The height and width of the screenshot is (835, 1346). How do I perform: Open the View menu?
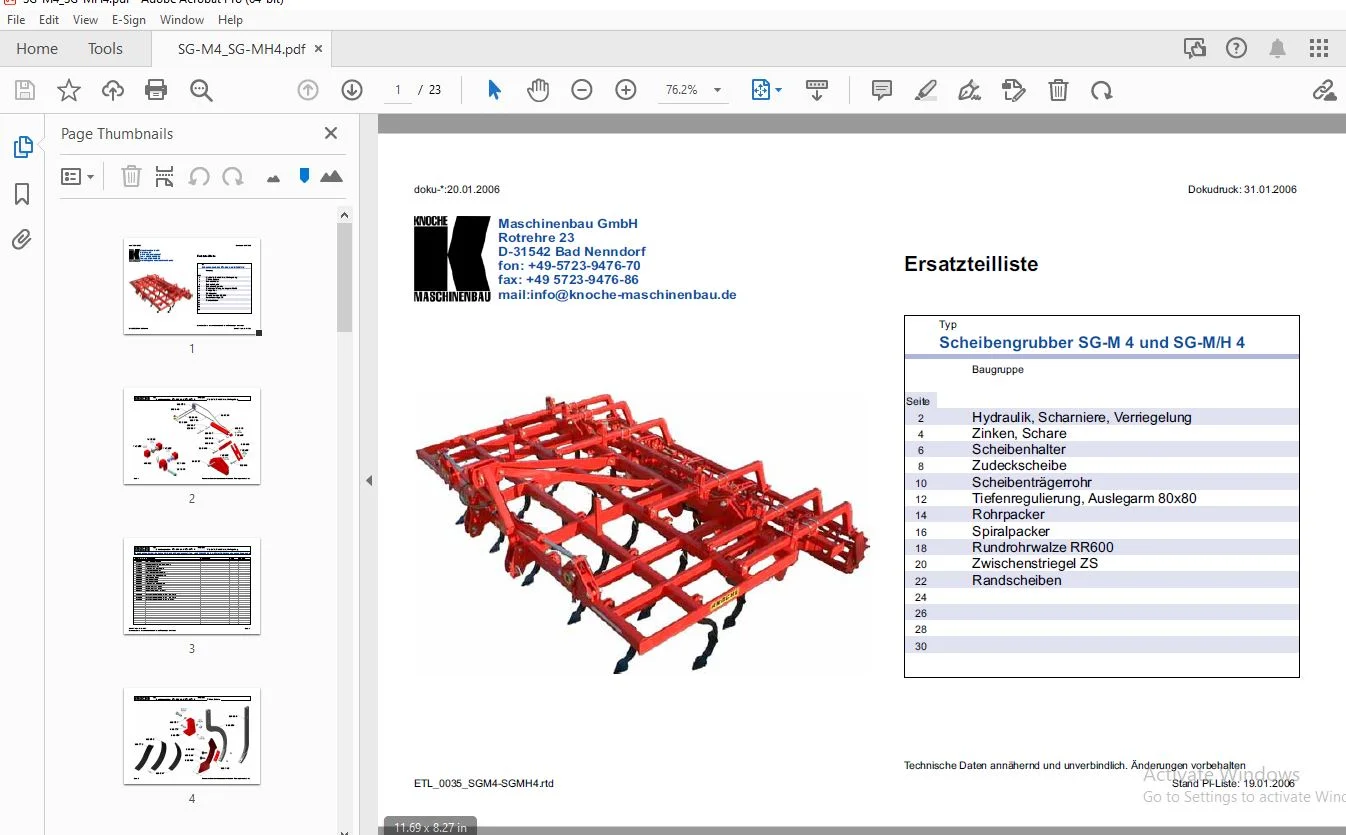[x=86, y=20]
